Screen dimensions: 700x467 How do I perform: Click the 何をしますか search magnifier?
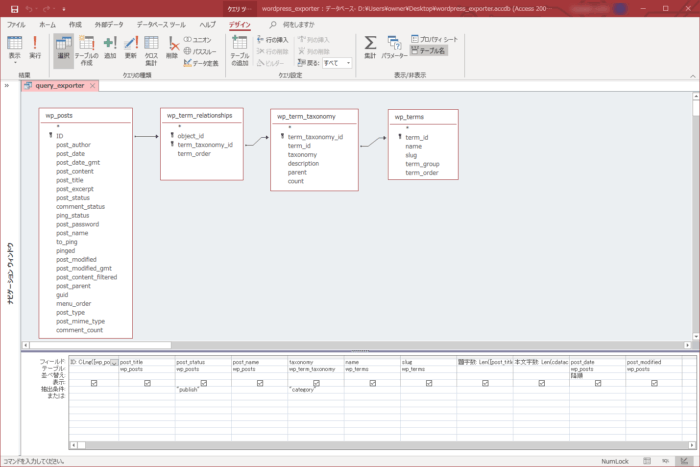pos(273,25)
